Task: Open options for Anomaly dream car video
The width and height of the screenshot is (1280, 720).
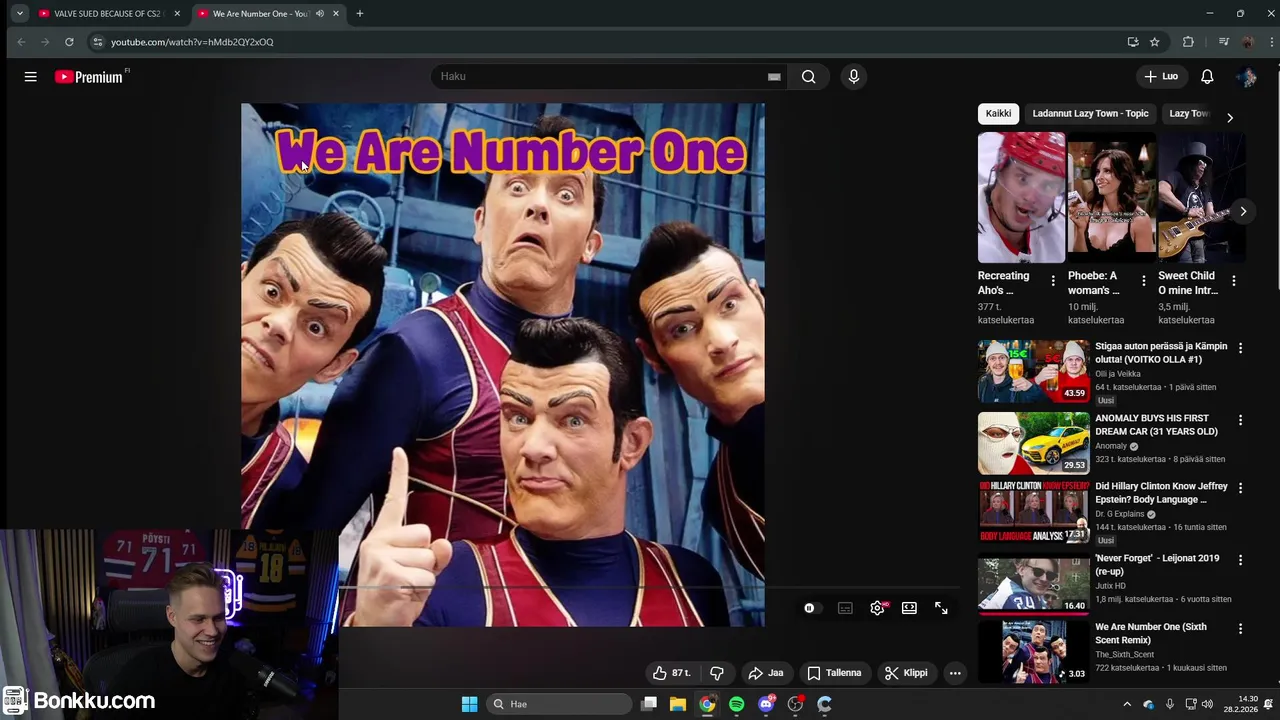Action: click(1240, 420)
